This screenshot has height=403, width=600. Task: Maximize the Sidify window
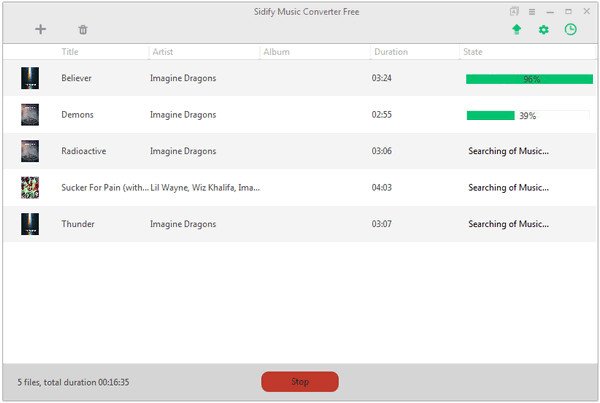[569, 11]
